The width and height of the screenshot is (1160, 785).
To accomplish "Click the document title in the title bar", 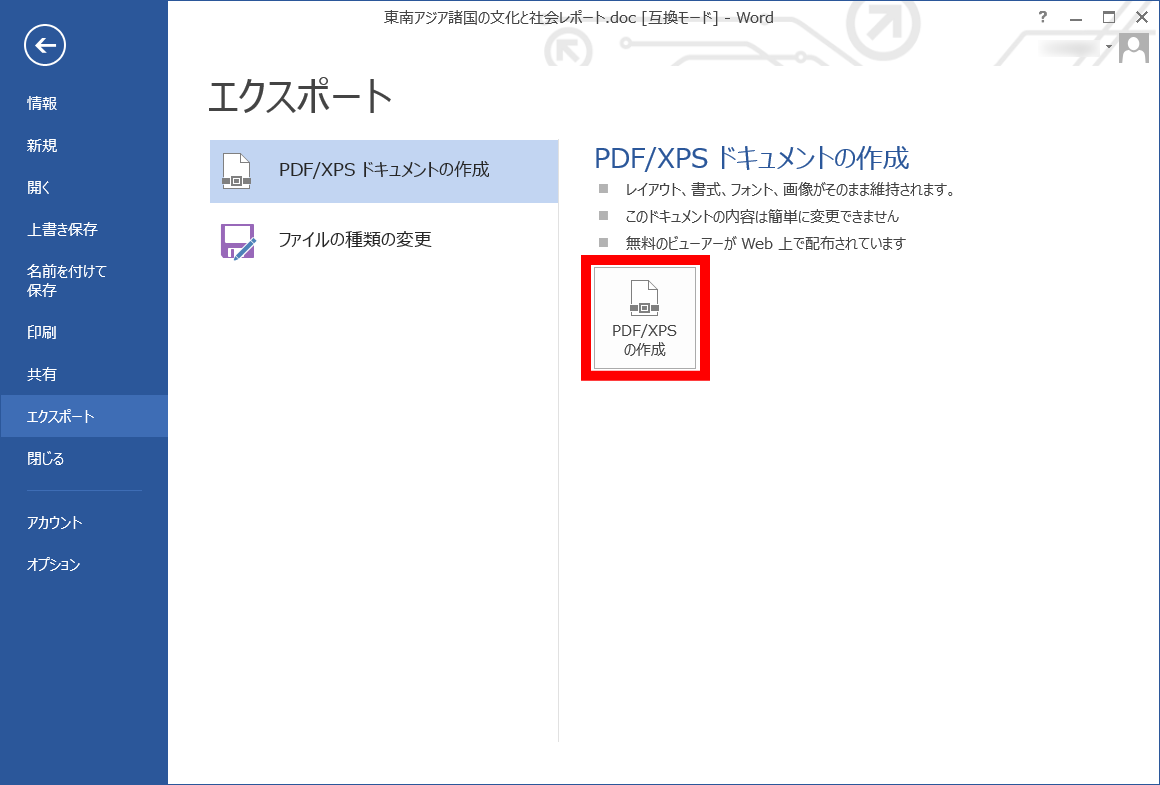I will [x=578, y=17].
